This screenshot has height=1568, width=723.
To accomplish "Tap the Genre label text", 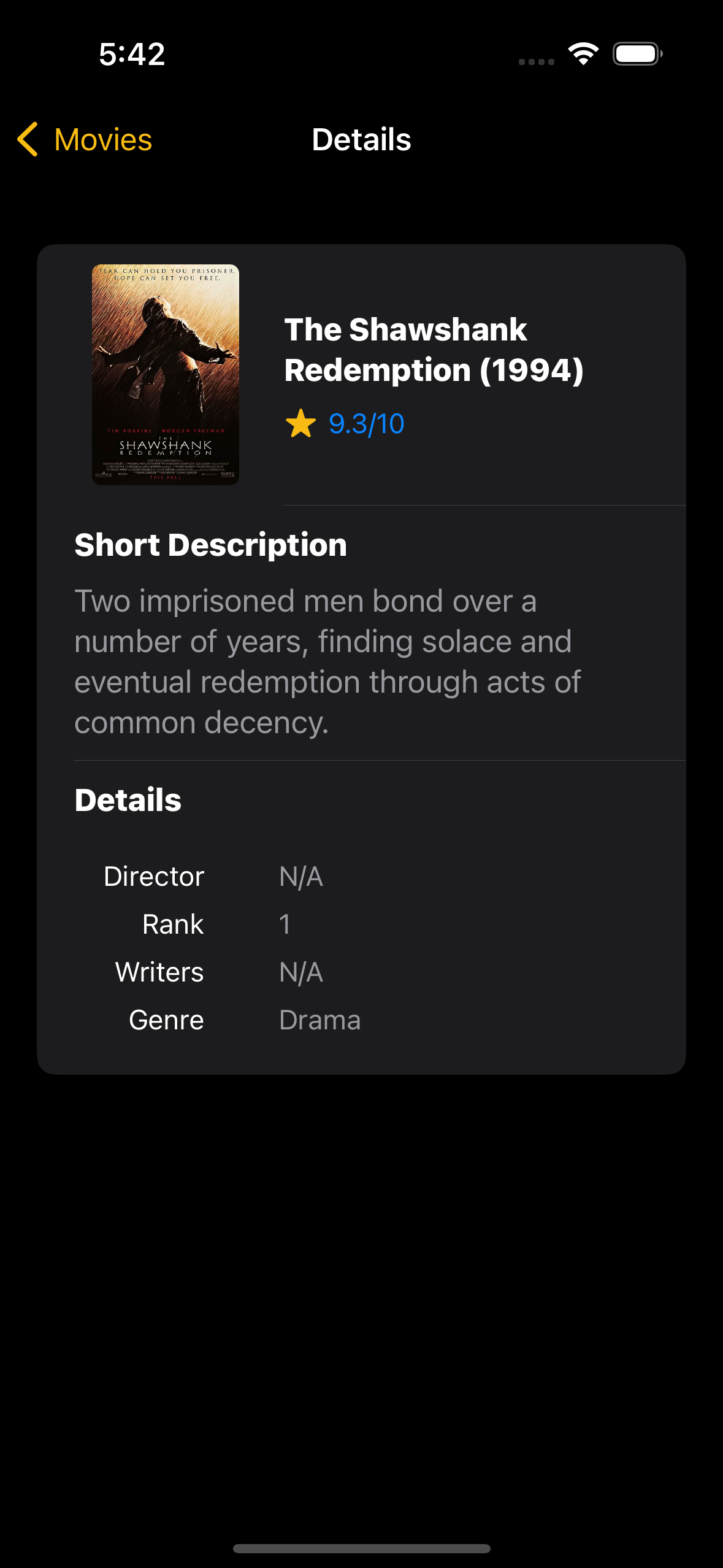I will (x=165, y=1019).
